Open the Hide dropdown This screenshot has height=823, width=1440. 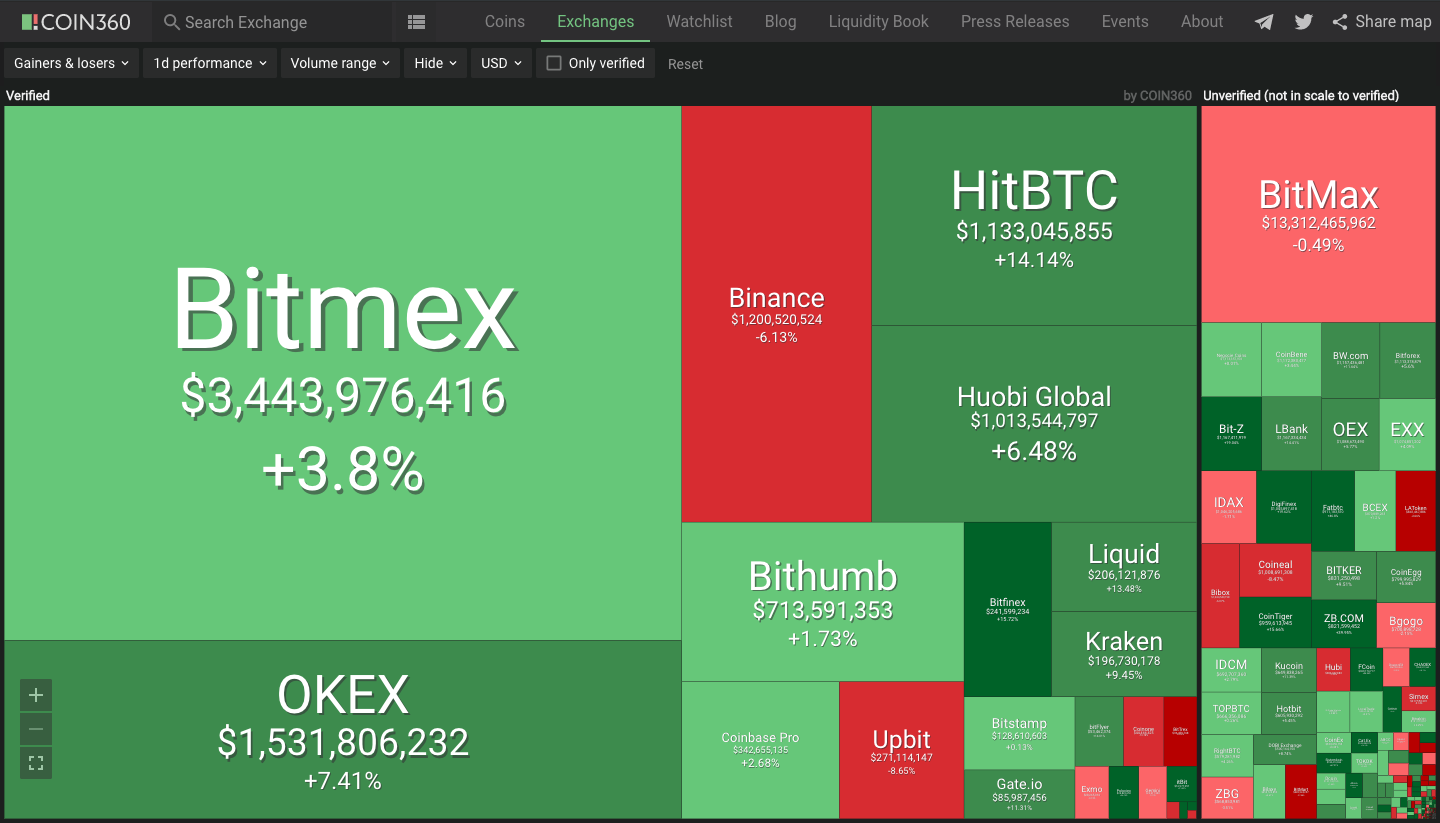coord(435,63)
